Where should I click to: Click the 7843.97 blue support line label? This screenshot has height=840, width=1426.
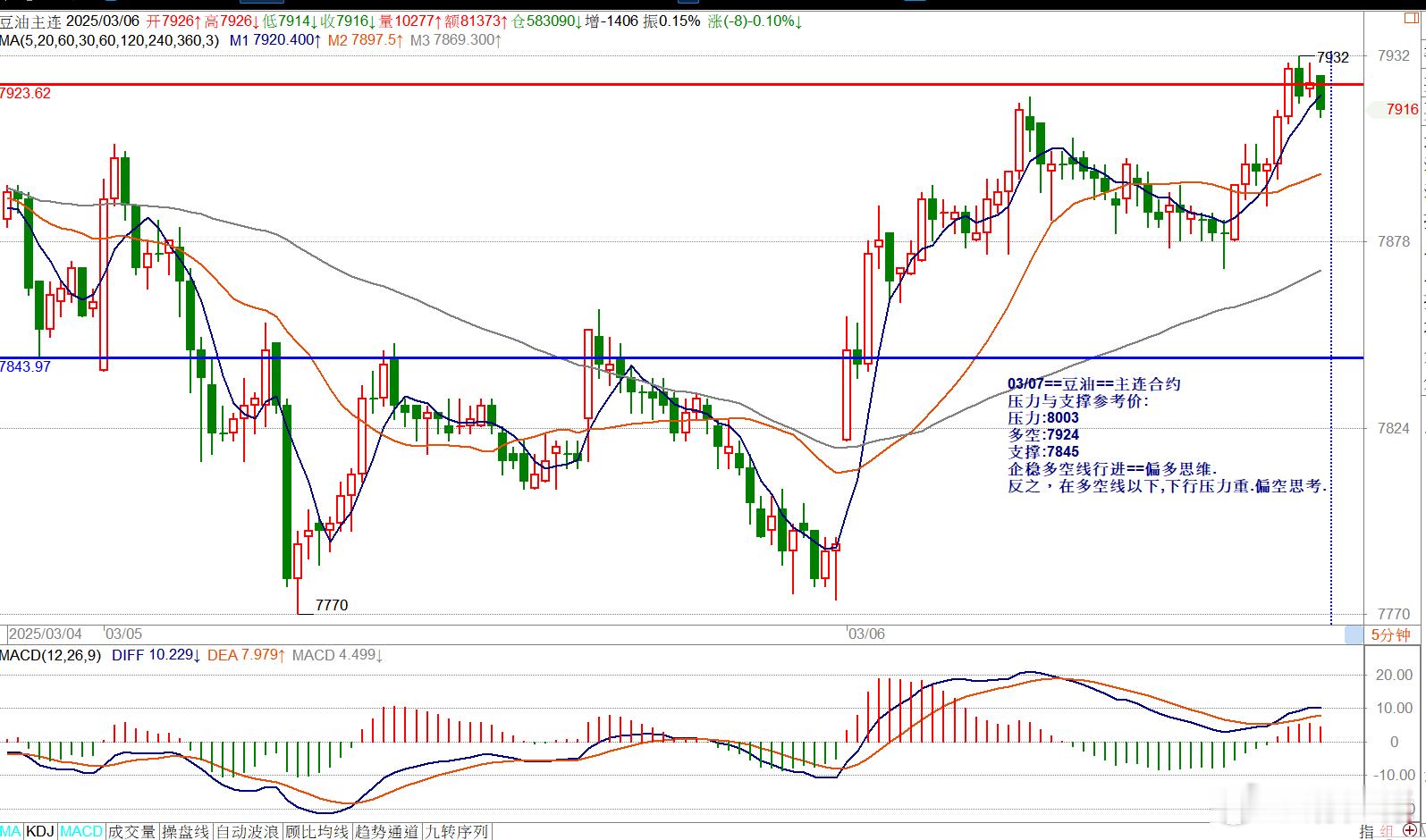[26, 366]
